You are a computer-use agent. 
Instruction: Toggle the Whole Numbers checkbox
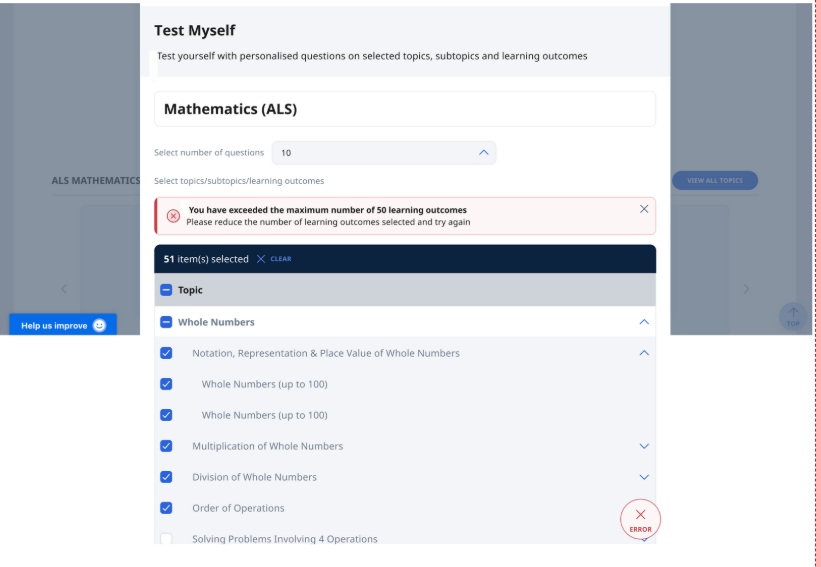pyautogui.click(x=166, y=322)
